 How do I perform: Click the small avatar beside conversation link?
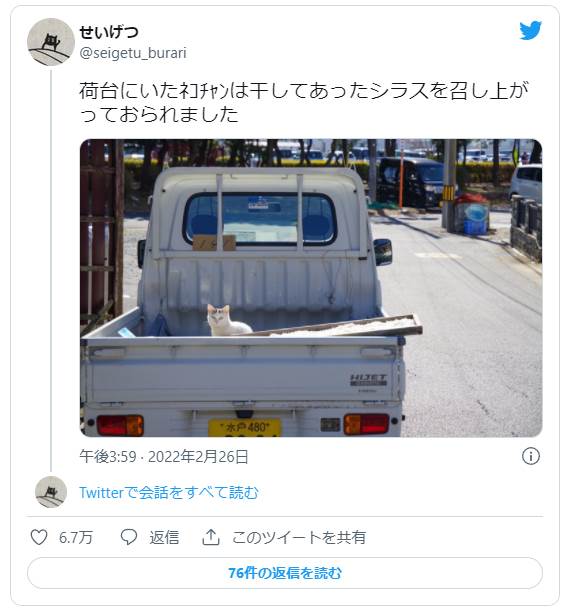point(51,492)
